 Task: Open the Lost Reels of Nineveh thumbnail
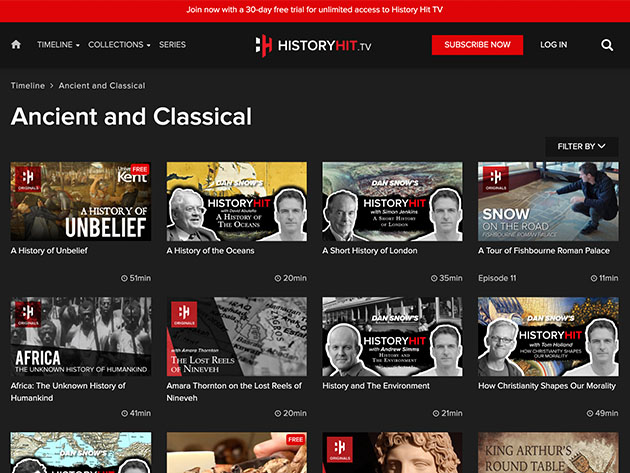[237, 337]
